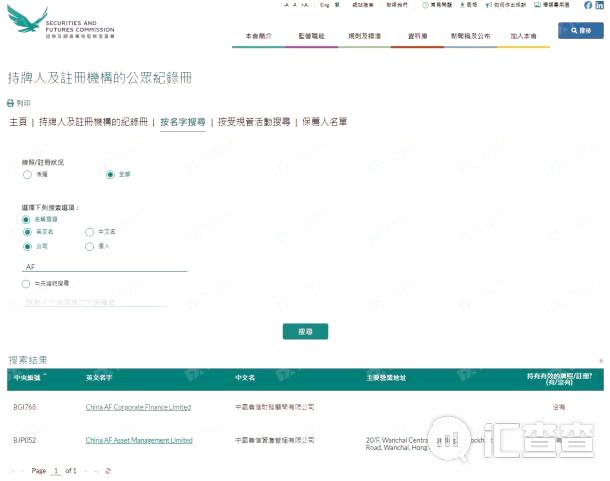Jump to the first results page arrow

pyautogui.click(x=12, y=471)
